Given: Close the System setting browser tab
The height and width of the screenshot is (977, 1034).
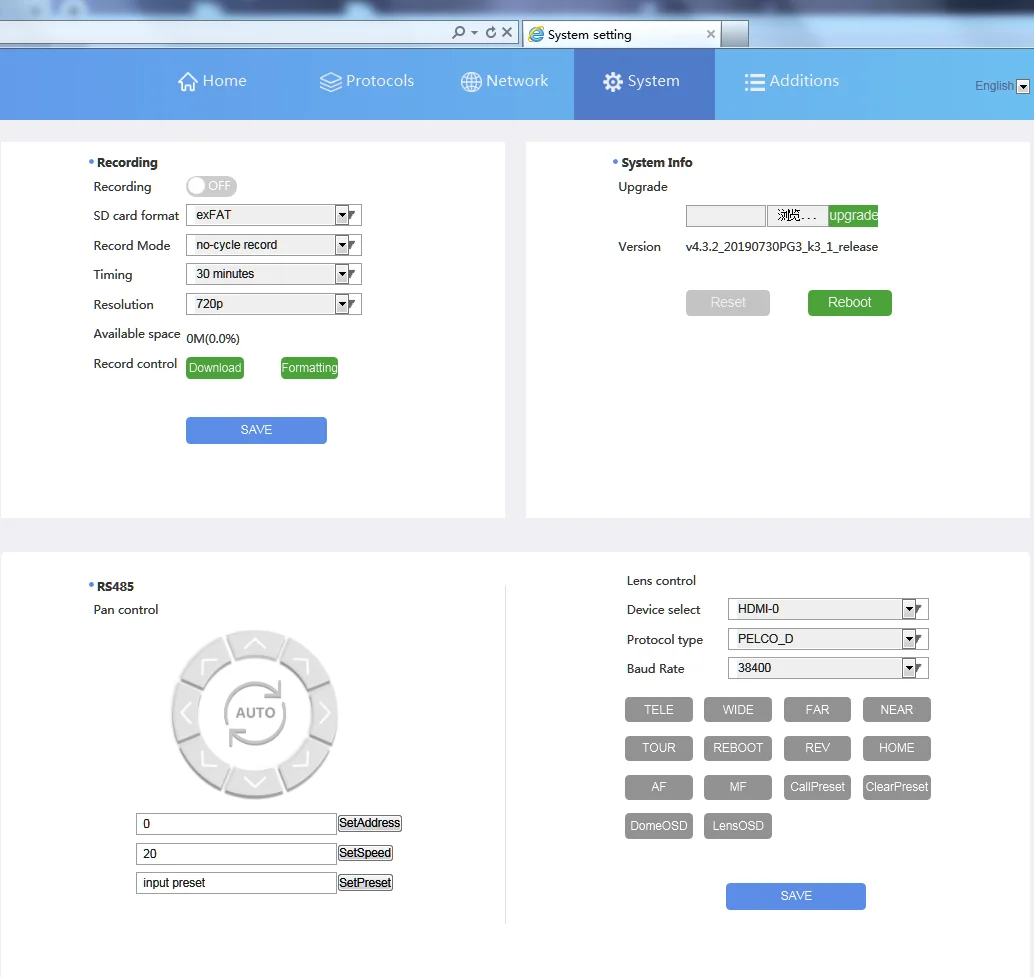Looking at the screenshot, I should click(710, 34).
